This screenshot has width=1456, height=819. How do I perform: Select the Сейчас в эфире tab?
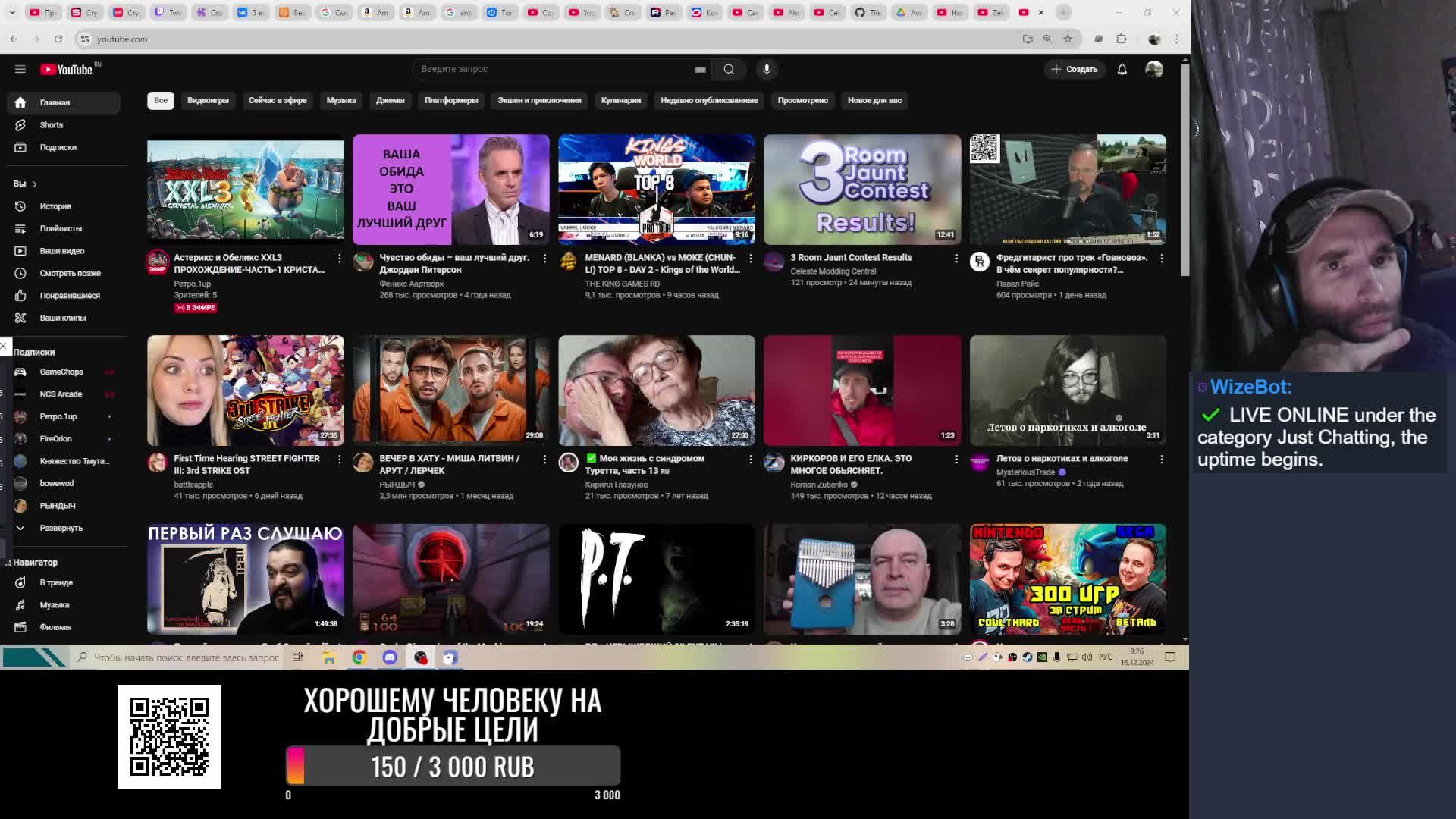(278, 100)
